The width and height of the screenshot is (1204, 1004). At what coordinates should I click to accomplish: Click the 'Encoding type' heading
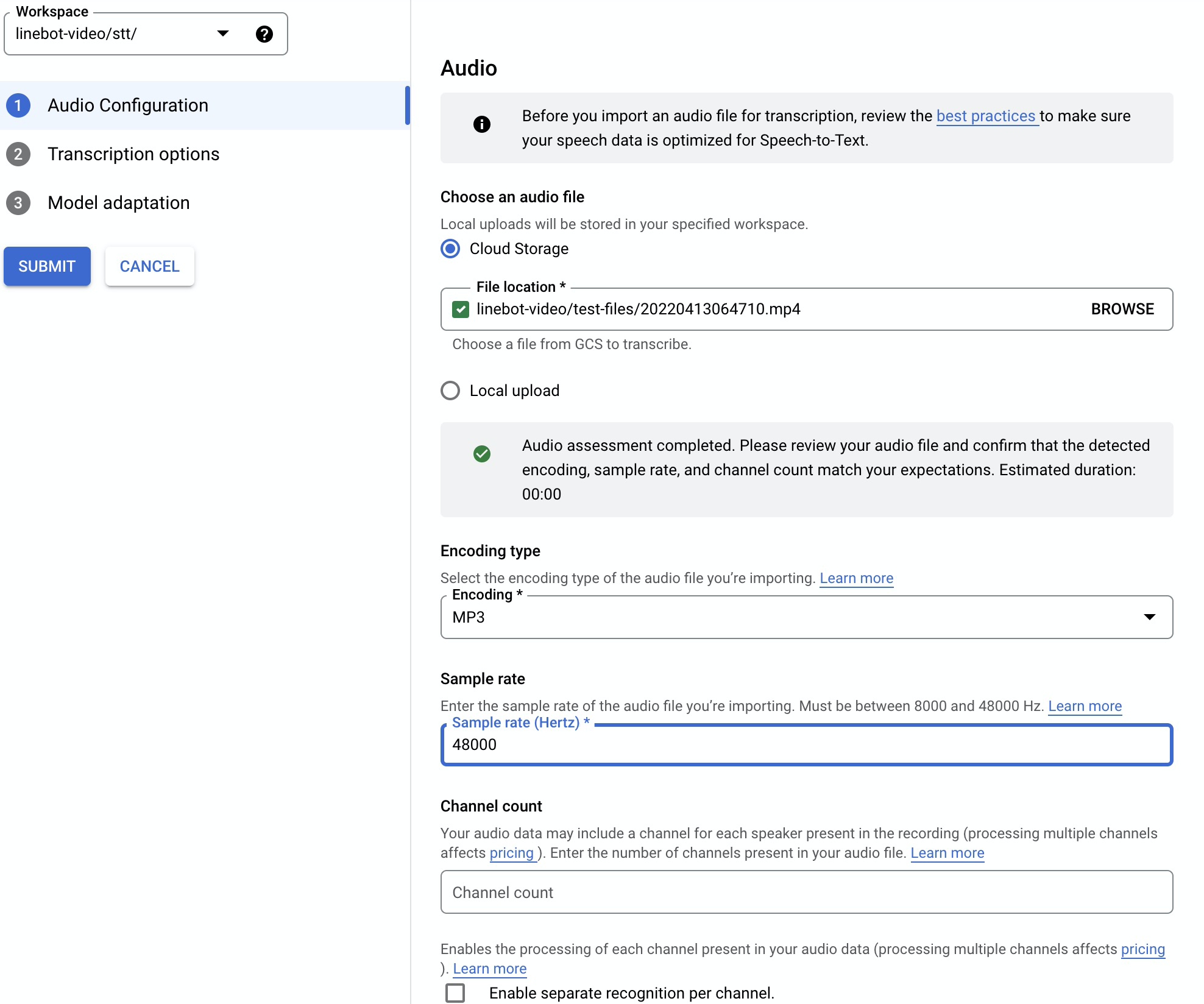coord(490,551)
